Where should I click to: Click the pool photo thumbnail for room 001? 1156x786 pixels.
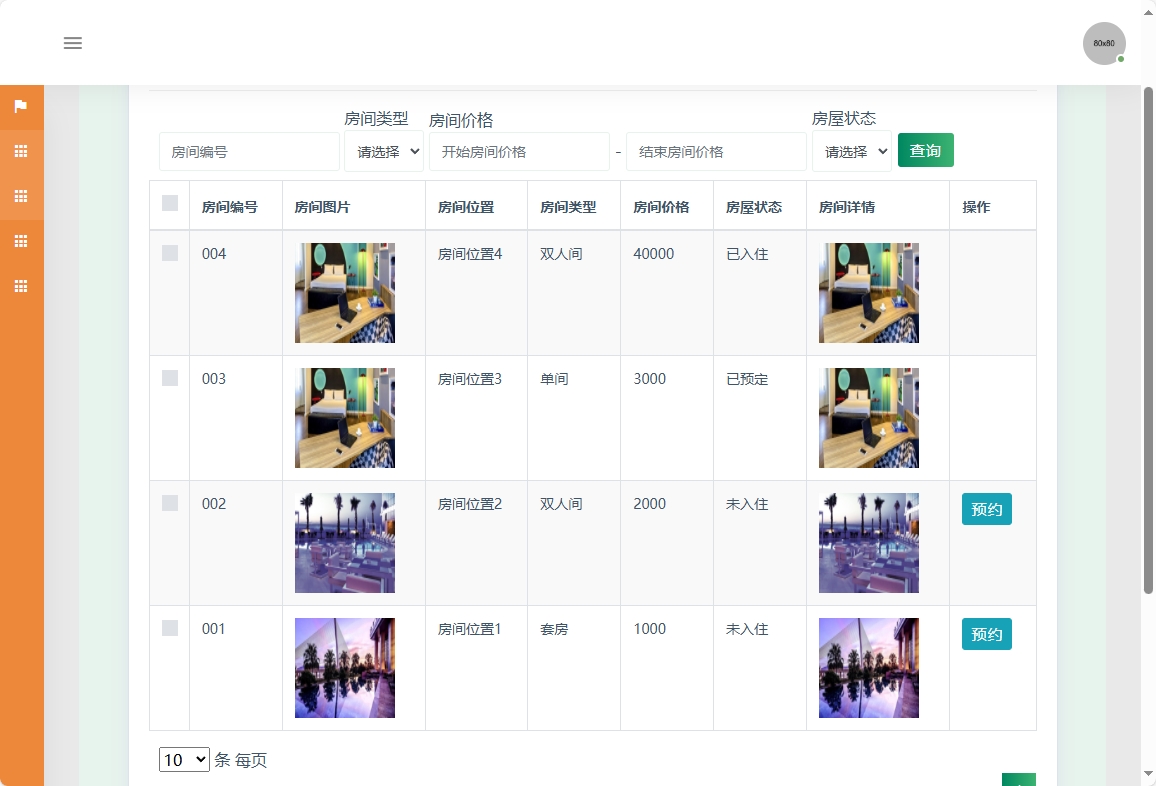click(344, 667)
